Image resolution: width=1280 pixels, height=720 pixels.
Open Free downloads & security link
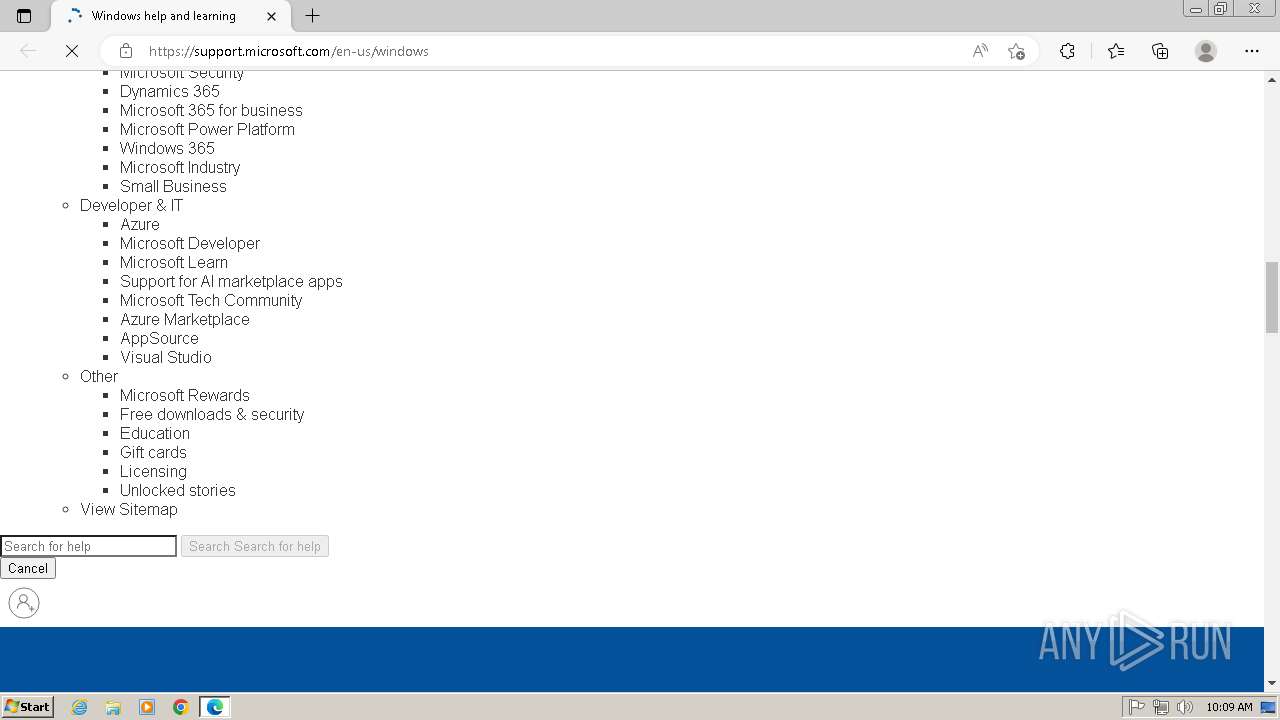[x=212, y=414]
